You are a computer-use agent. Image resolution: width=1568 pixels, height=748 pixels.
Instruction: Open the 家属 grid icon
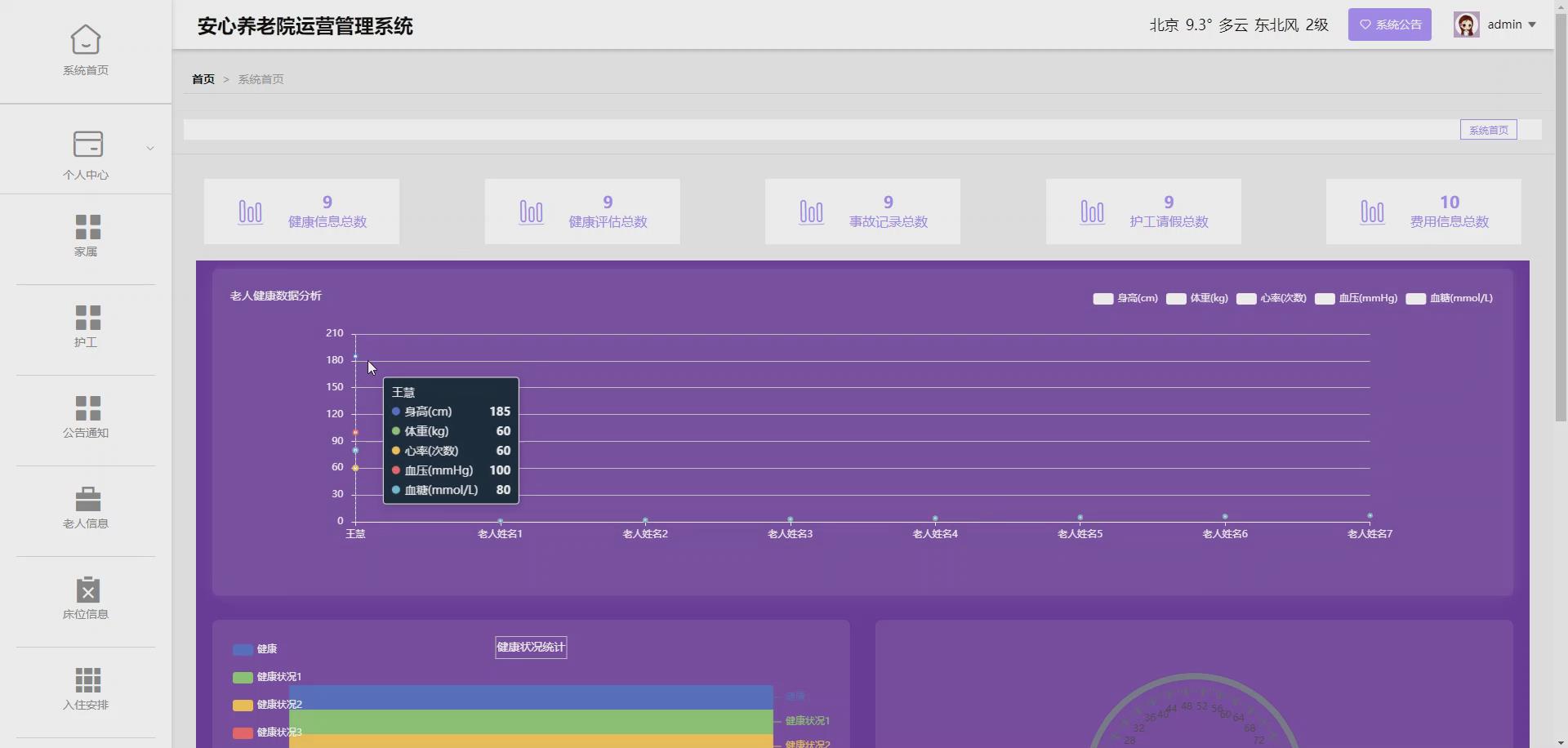tap(87, 227)
